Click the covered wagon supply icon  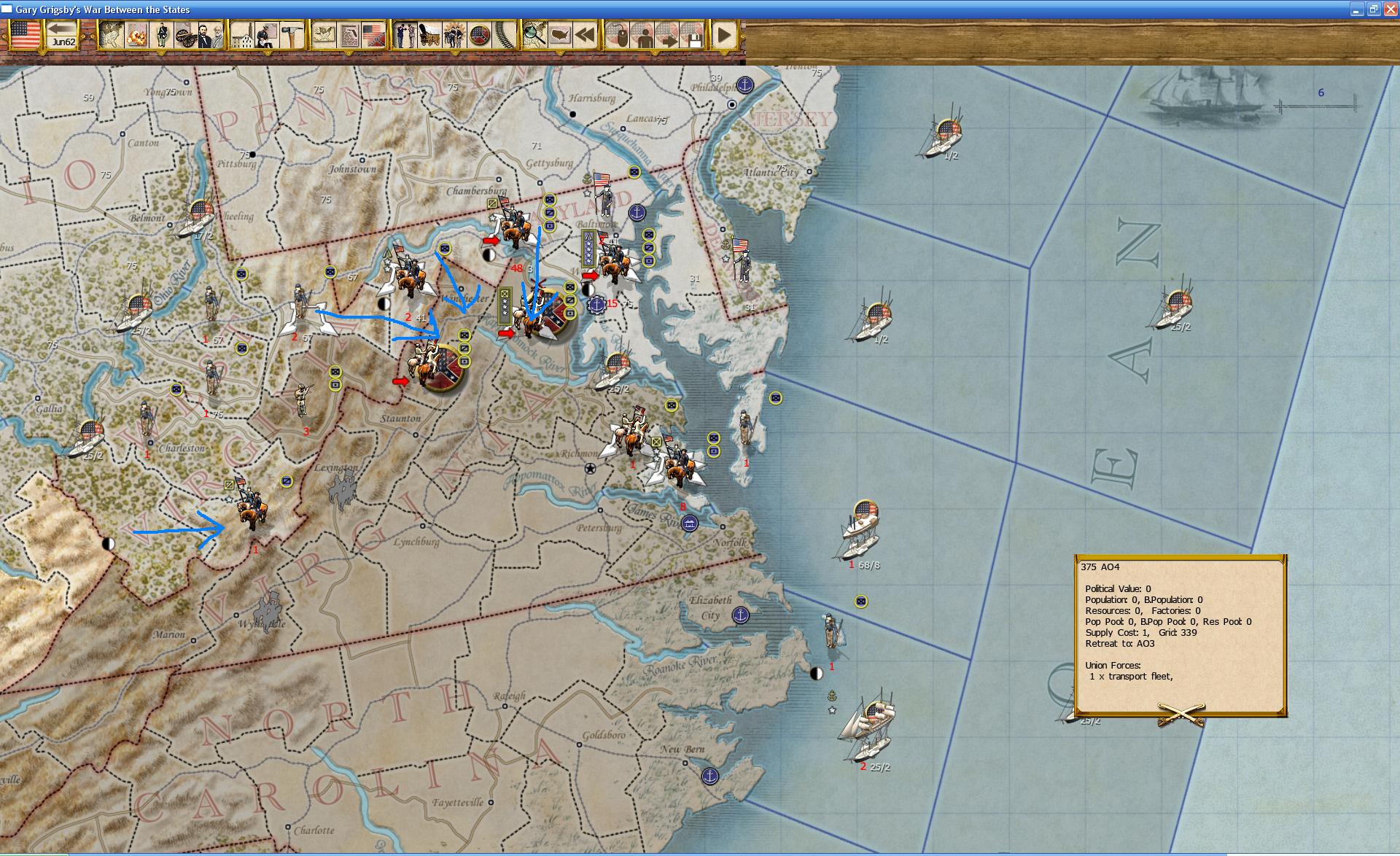point(430,35)
